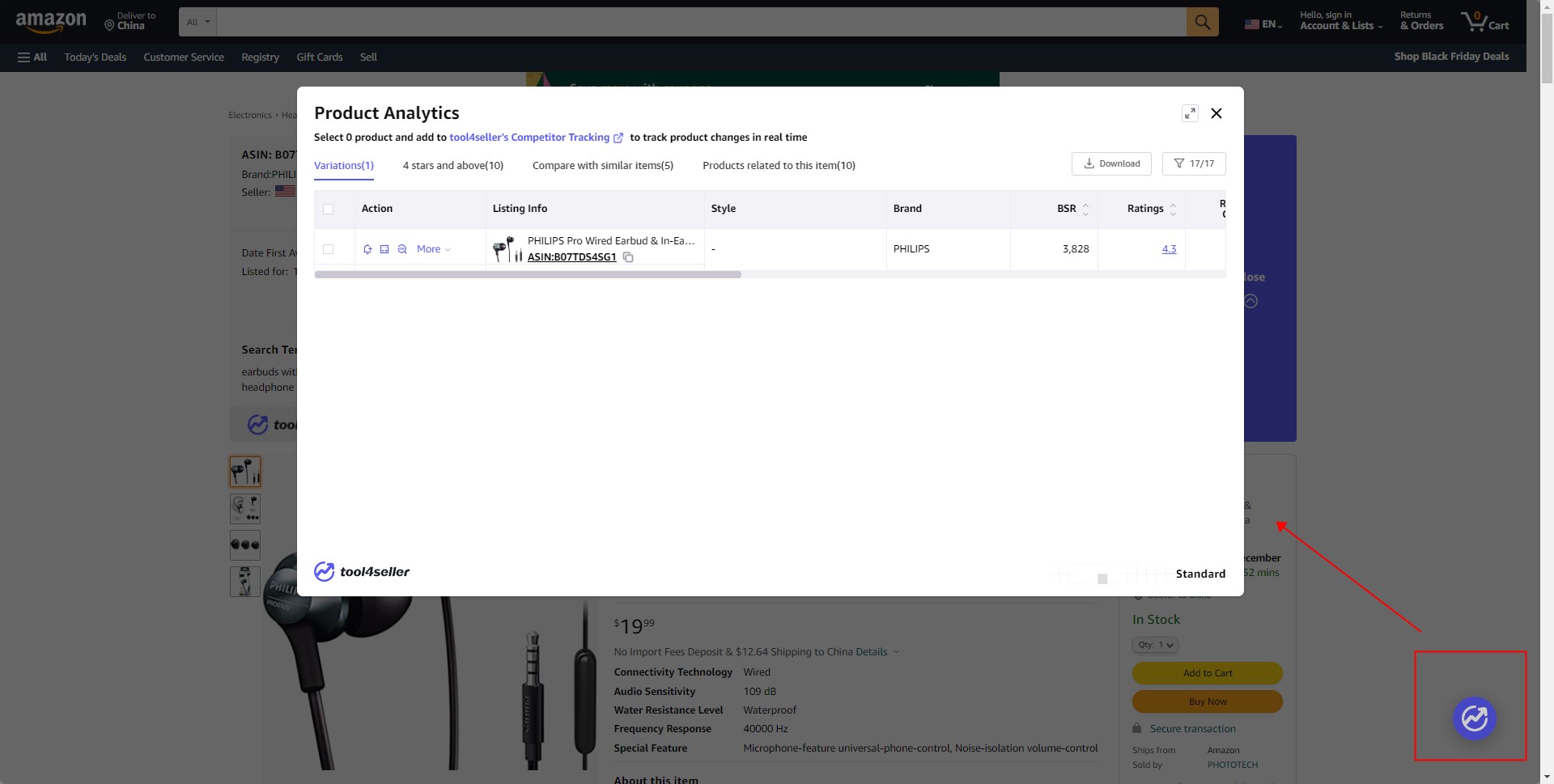
Task: Select the first earbud thumbnail on the product page
Action: point(245,471)
